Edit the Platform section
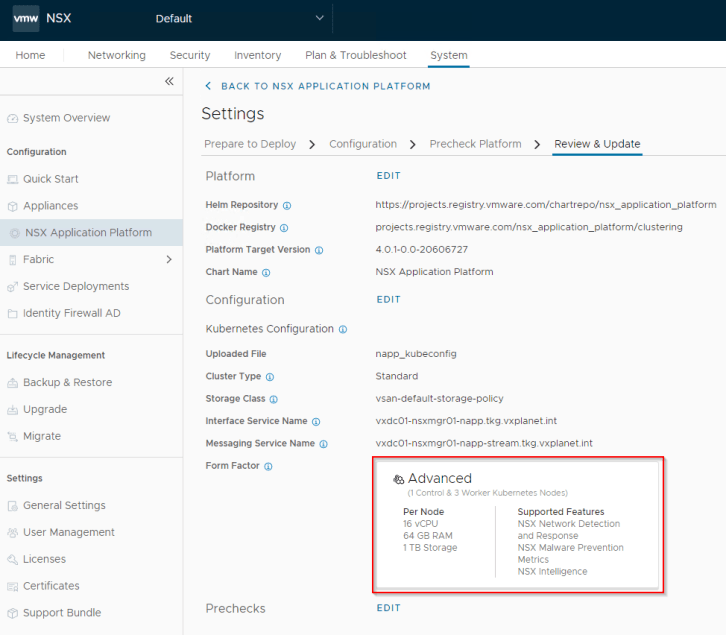This screenshot has width=726, height=635. click(388, 176)
